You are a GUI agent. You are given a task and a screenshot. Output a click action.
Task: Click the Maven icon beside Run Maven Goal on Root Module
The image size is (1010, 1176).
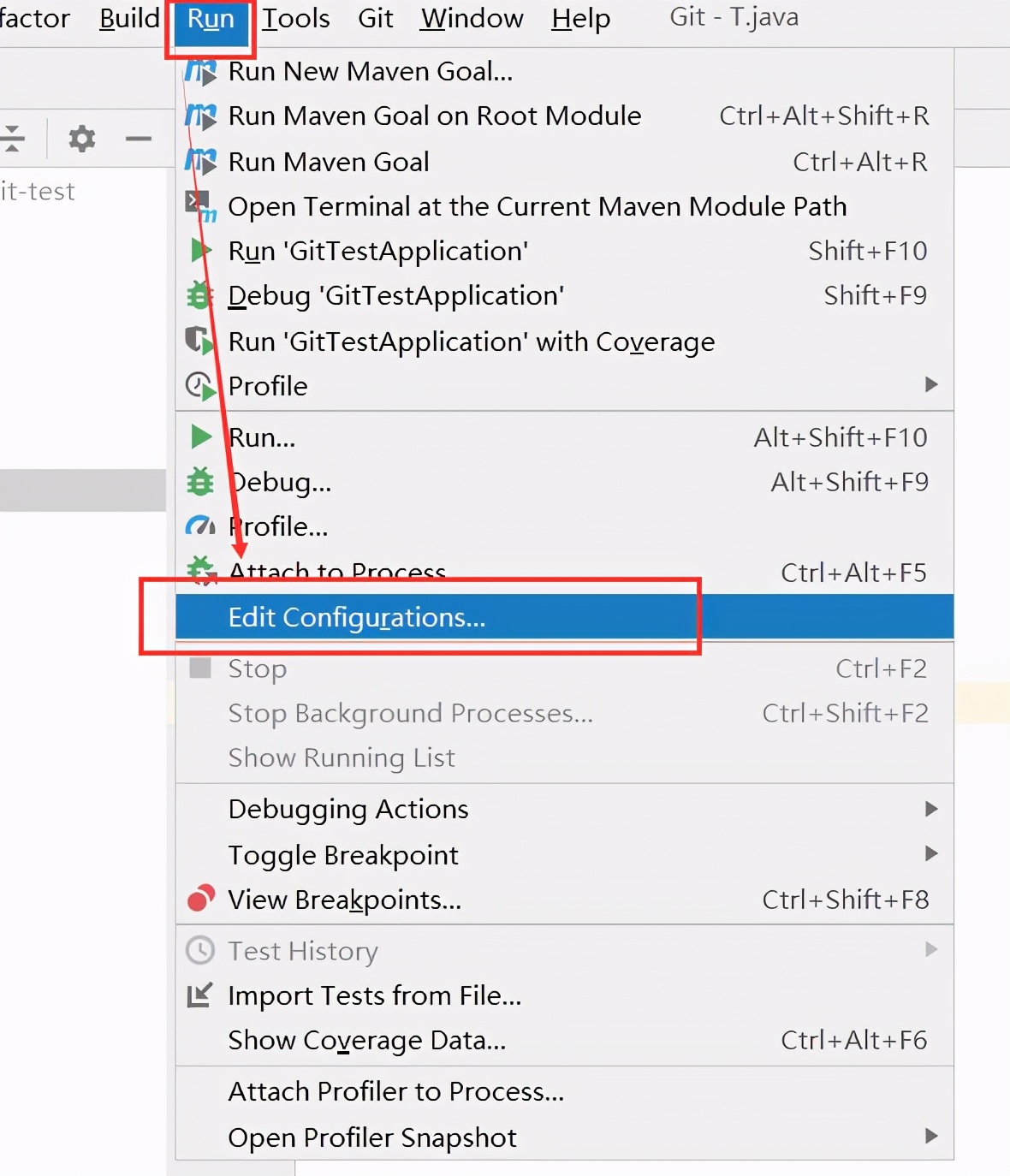(x=200, y=116)
